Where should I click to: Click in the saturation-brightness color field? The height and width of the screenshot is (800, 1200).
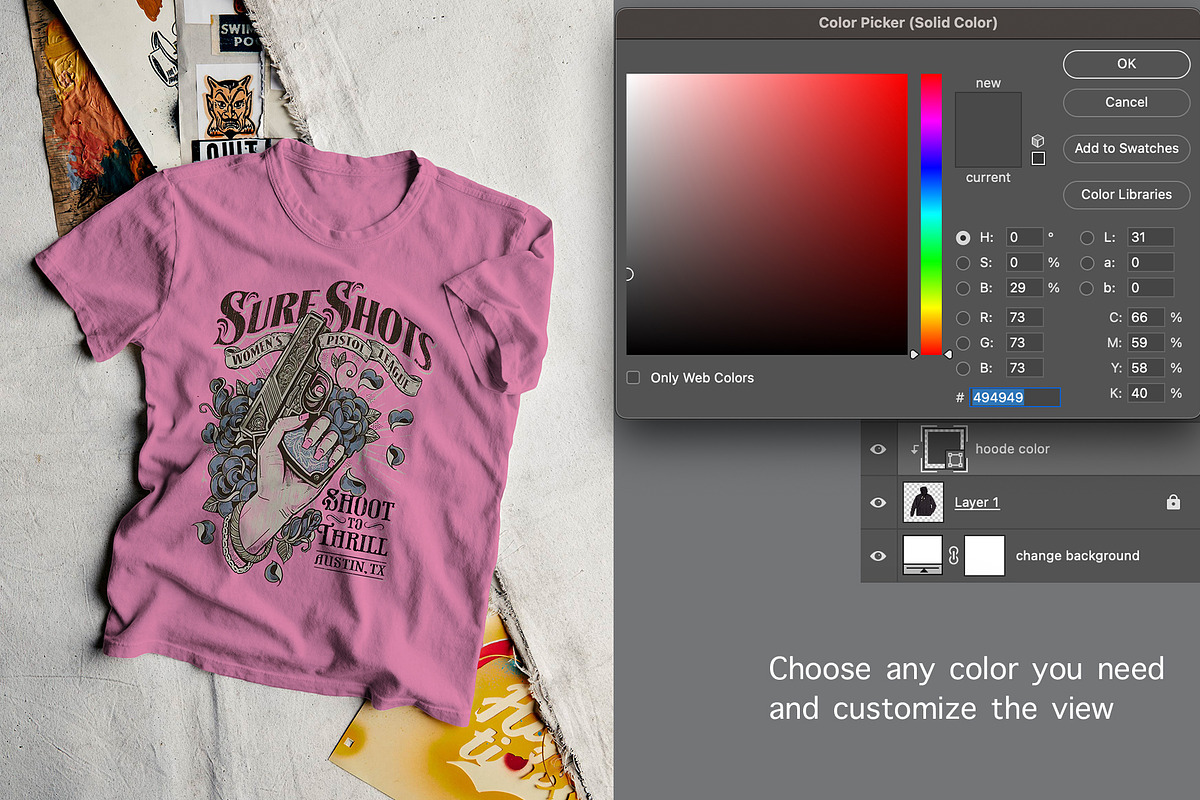[x=766, y=214]
